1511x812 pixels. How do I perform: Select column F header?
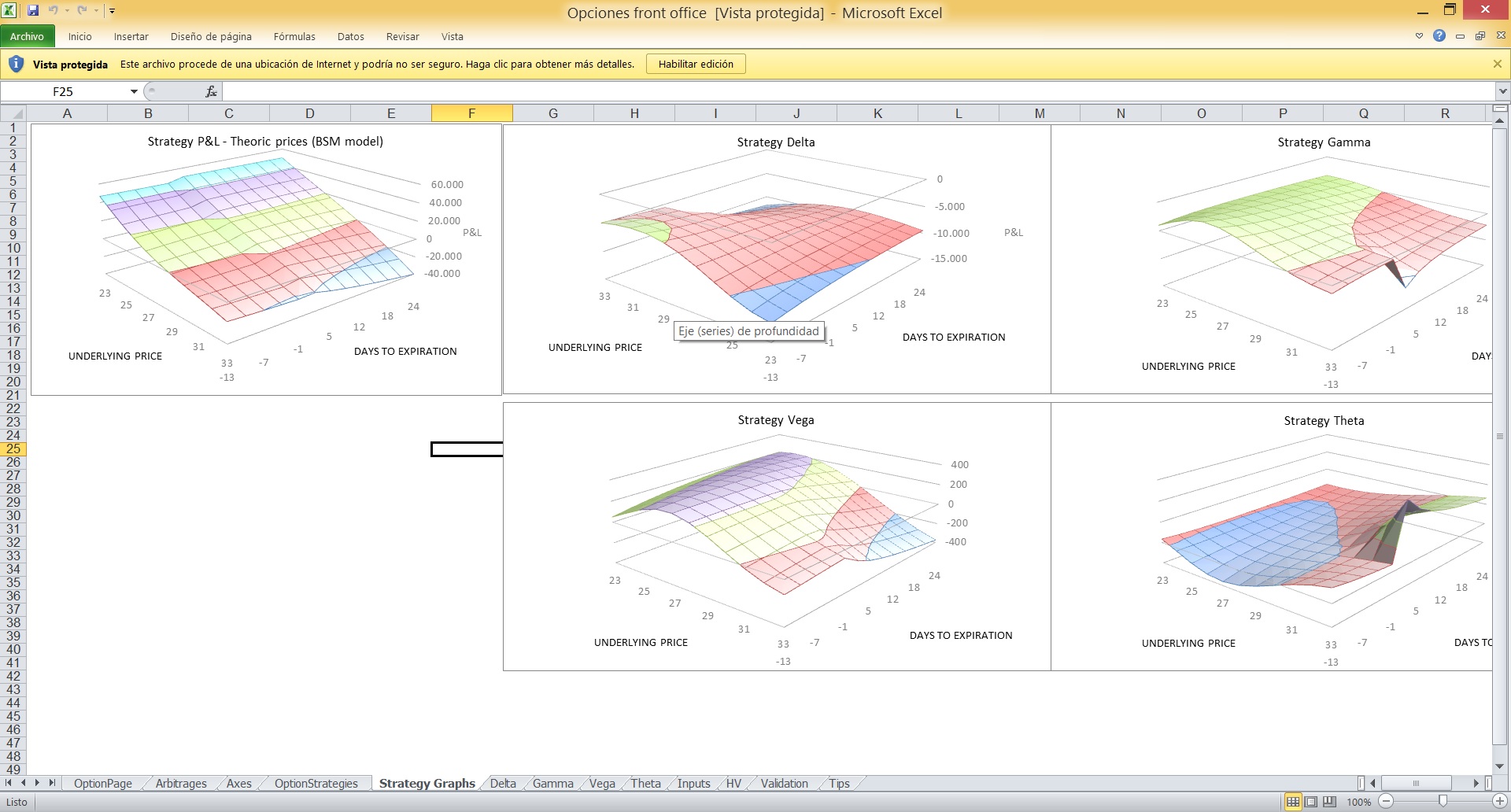(x=471, y=113)
